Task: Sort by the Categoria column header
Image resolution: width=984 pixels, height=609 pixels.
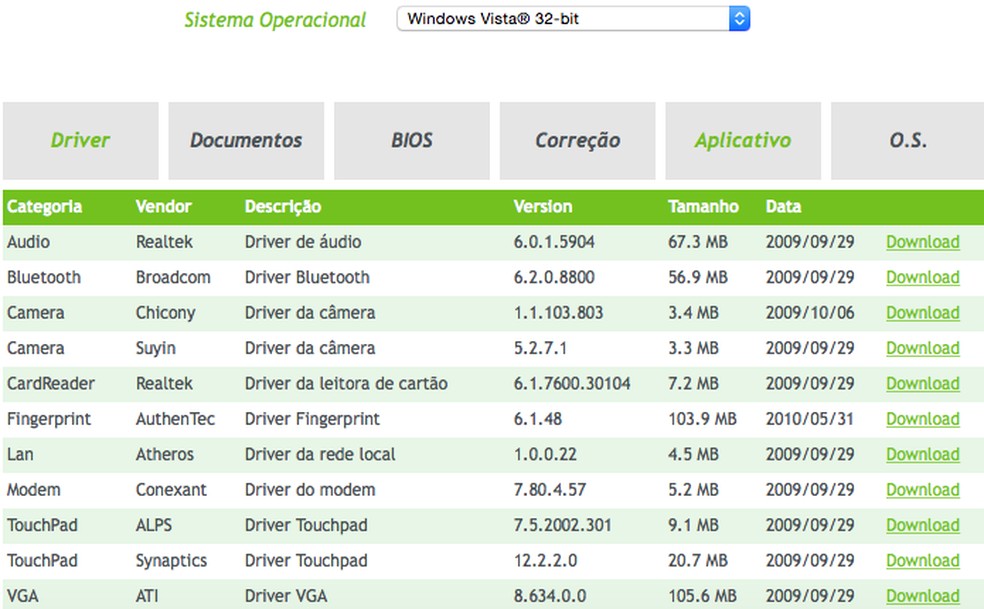Action: point(41,207)
